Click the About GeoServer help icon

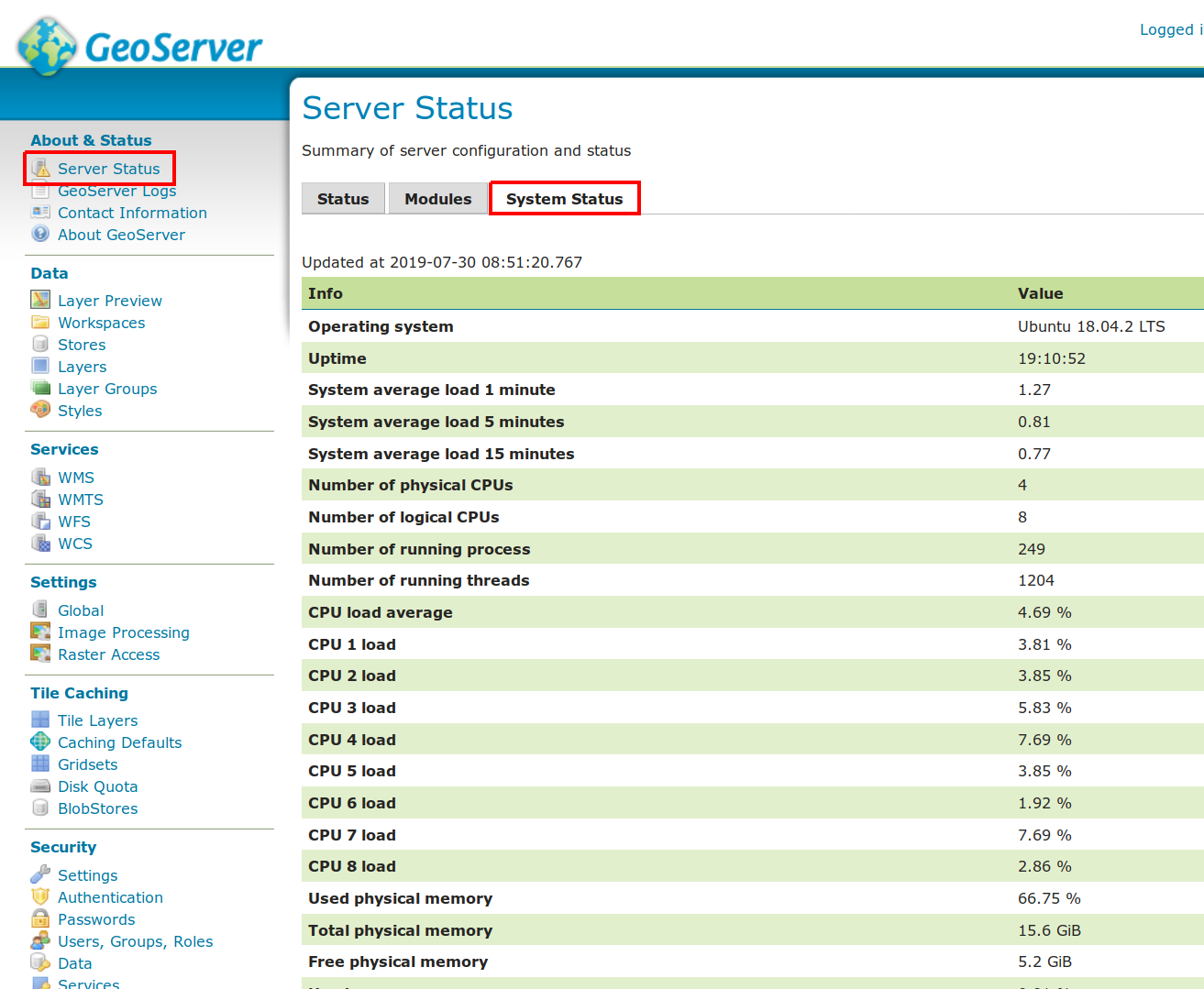(x=40, y=234)
